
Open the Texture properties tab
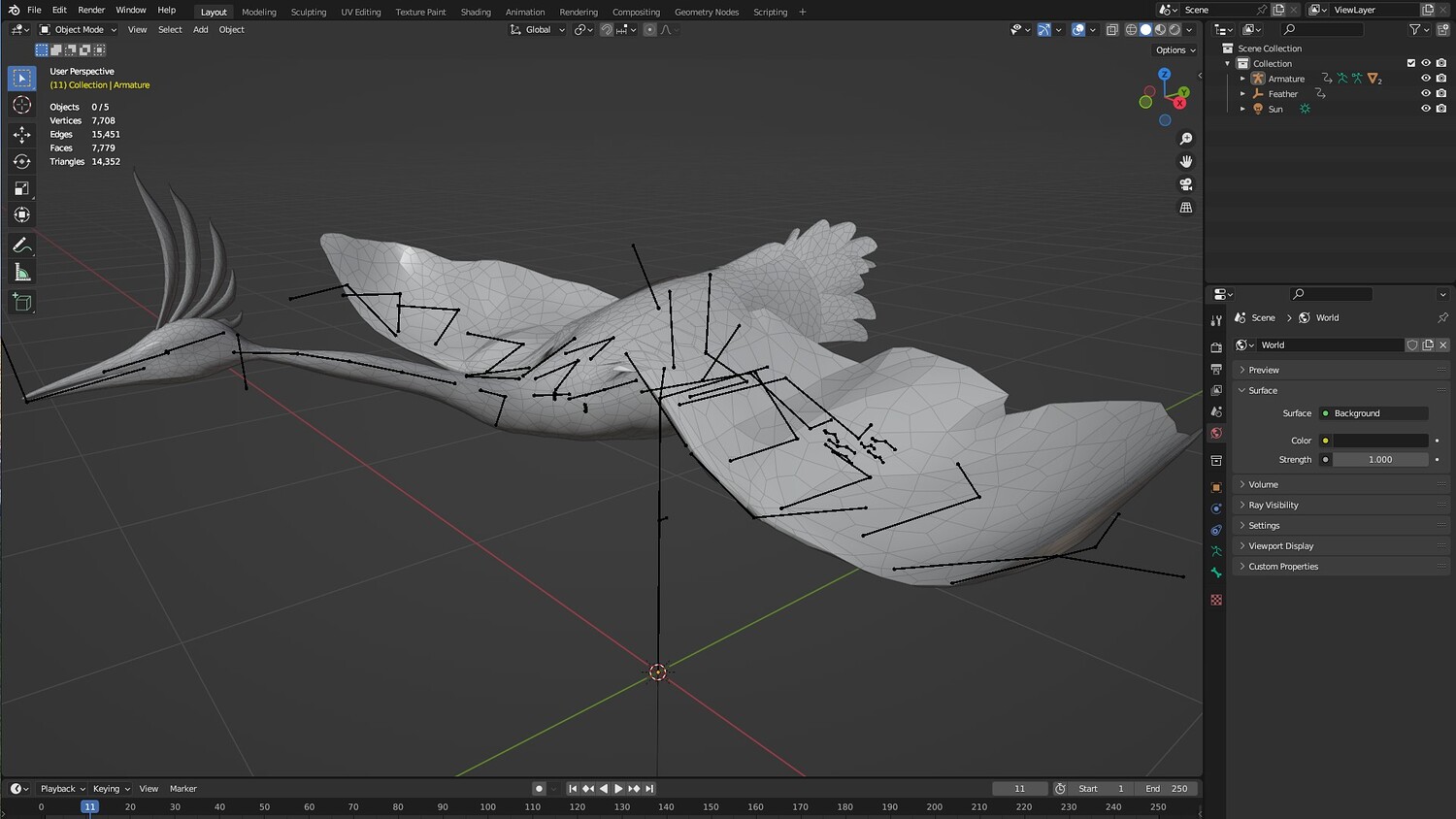point(1216,600)
